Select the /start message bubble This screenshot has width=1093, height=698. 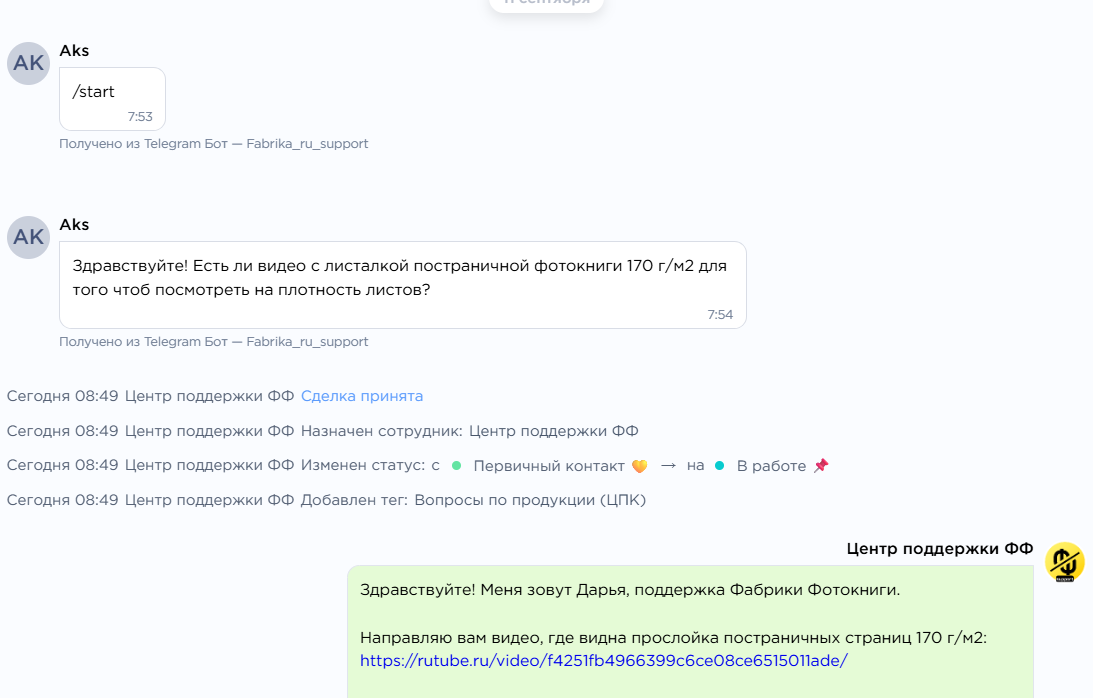click(112, 99)
